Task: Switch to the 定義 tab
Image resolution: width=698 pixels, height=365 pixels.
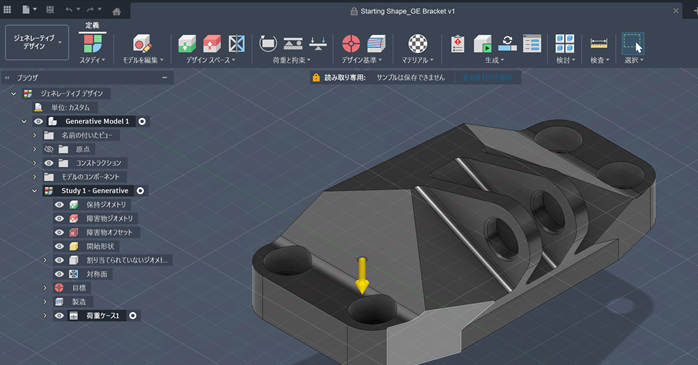Action: click(92, 25)
